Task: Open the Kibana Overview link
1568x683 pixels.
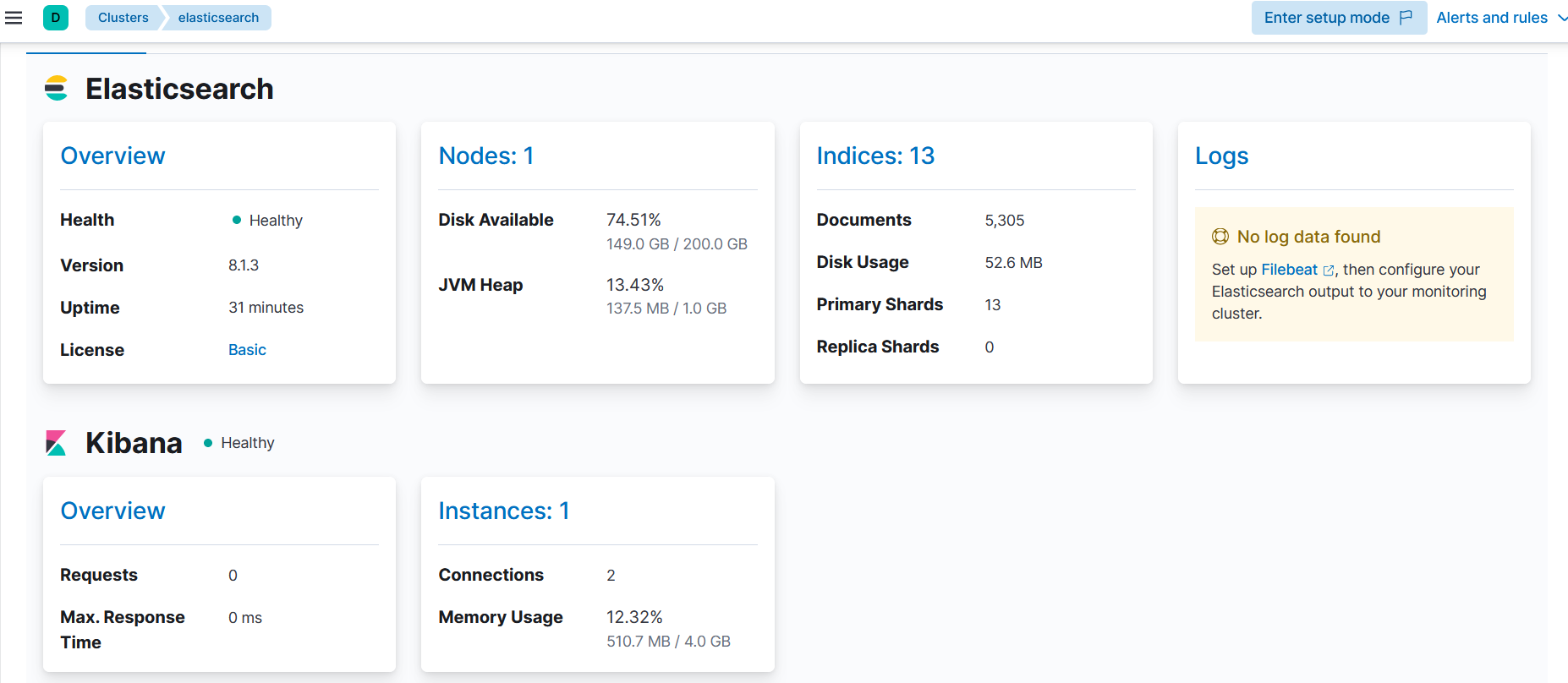Action: click(112, 511)
